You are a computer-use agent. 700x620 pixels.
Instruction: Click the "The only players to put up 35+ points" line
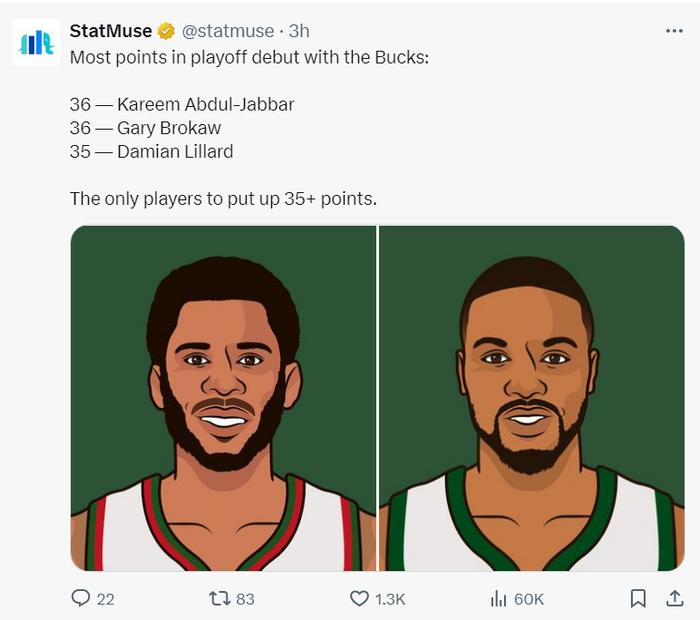[x=223, y=198]
